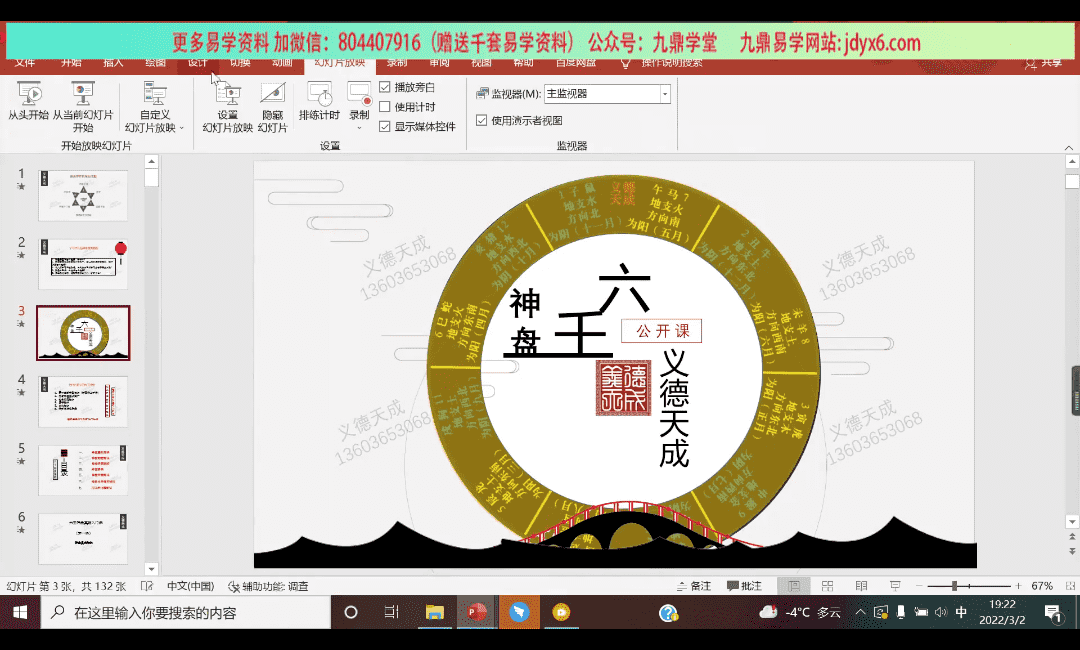
Task: Expand the 自定义幻灯片放映 dropdown
Action: (181, 128)
